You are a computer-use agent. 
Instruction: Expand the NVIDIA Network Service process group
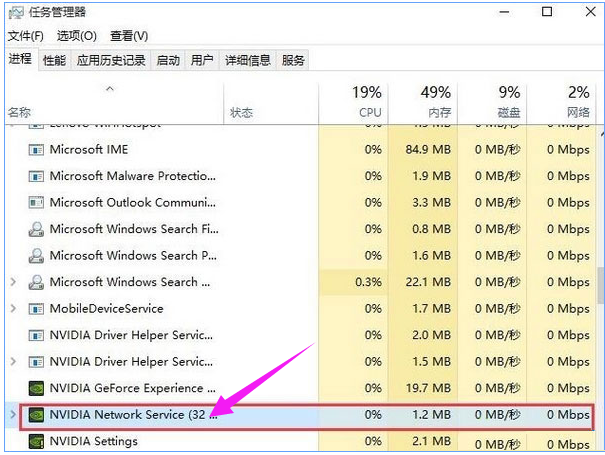tap(13, 414)
